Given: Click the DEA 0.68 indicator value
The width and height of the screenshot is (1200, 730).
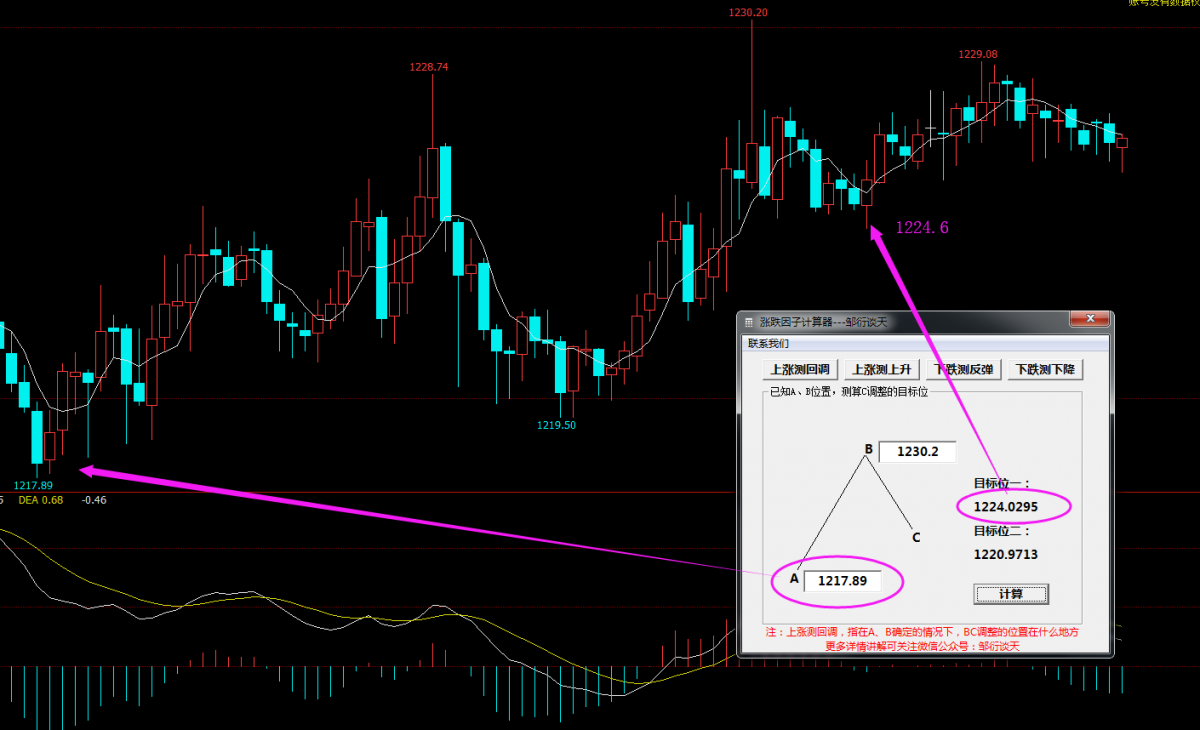Looking at the screenshot, I should click(41, 500).
